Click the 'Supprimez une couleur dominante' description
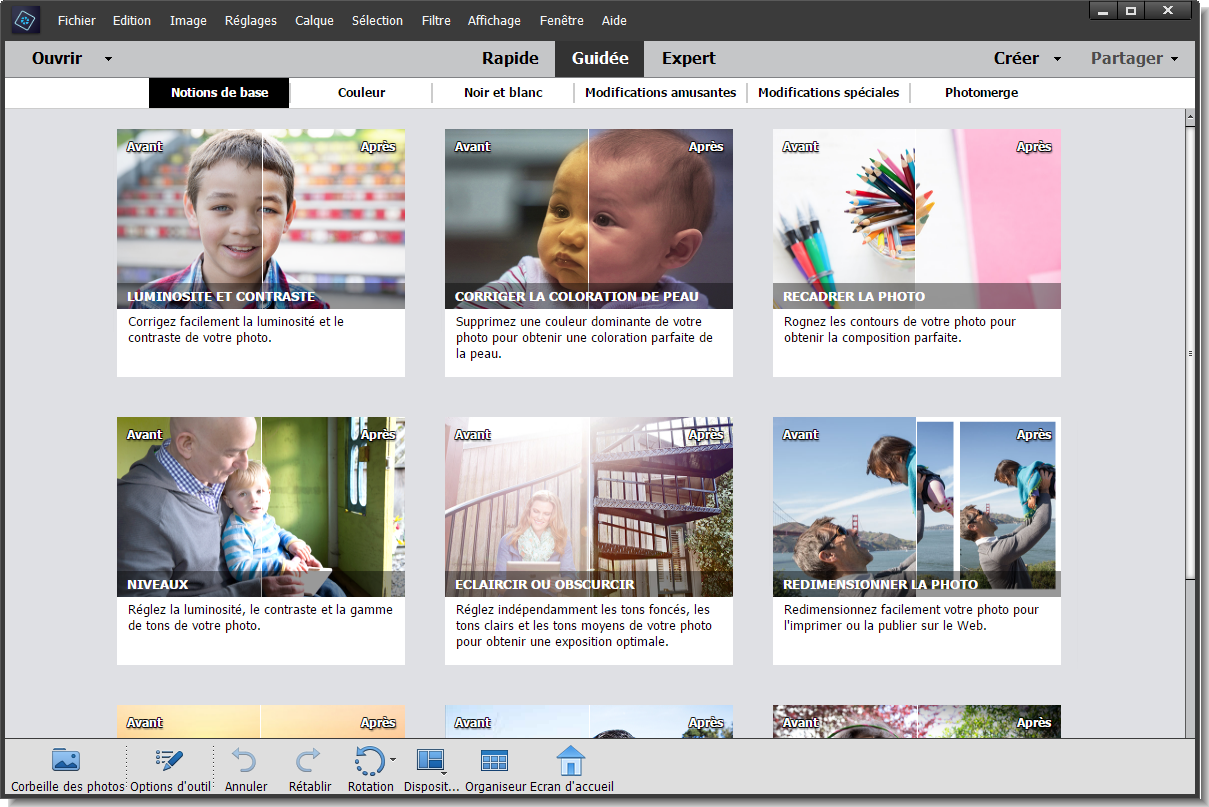The height and width of the screenshot is (807, 1209). (x=584, y=338)
